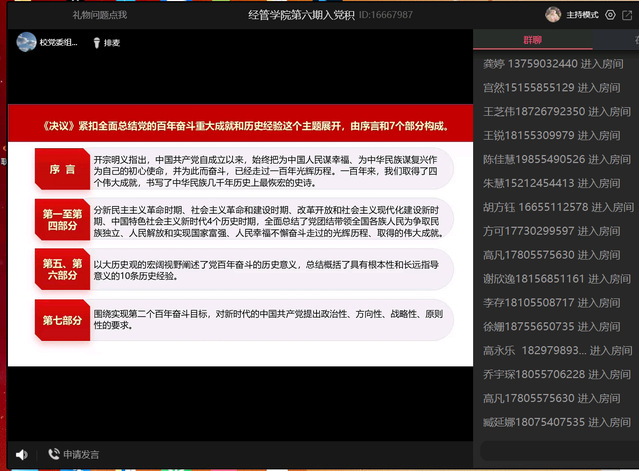This screenshot has width=639, height=471.
Task: Click the 礼物问题点我 link
Action: click(99, 15)
